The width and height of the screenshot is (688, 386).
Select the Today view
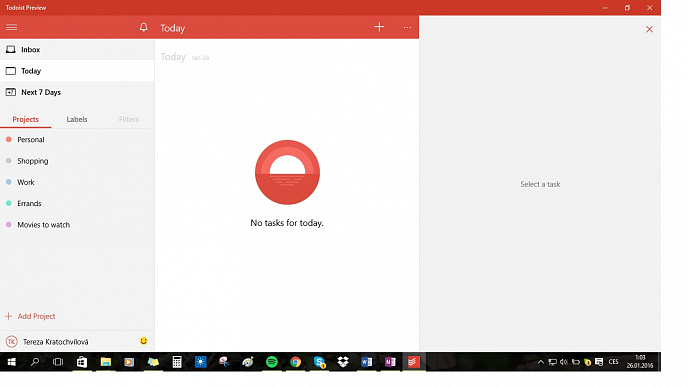pos(77,71)
